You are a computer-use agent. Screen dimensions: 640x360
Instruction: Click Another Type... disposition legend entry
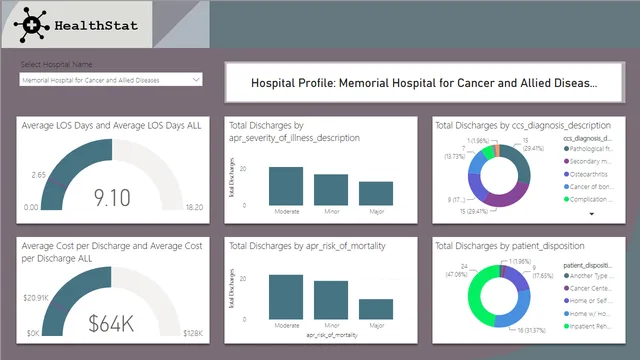click(588, 276)
